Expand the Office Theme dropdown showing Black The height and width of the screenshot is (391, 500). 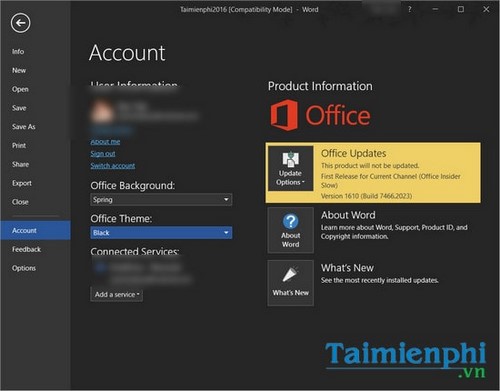[161, 232]
